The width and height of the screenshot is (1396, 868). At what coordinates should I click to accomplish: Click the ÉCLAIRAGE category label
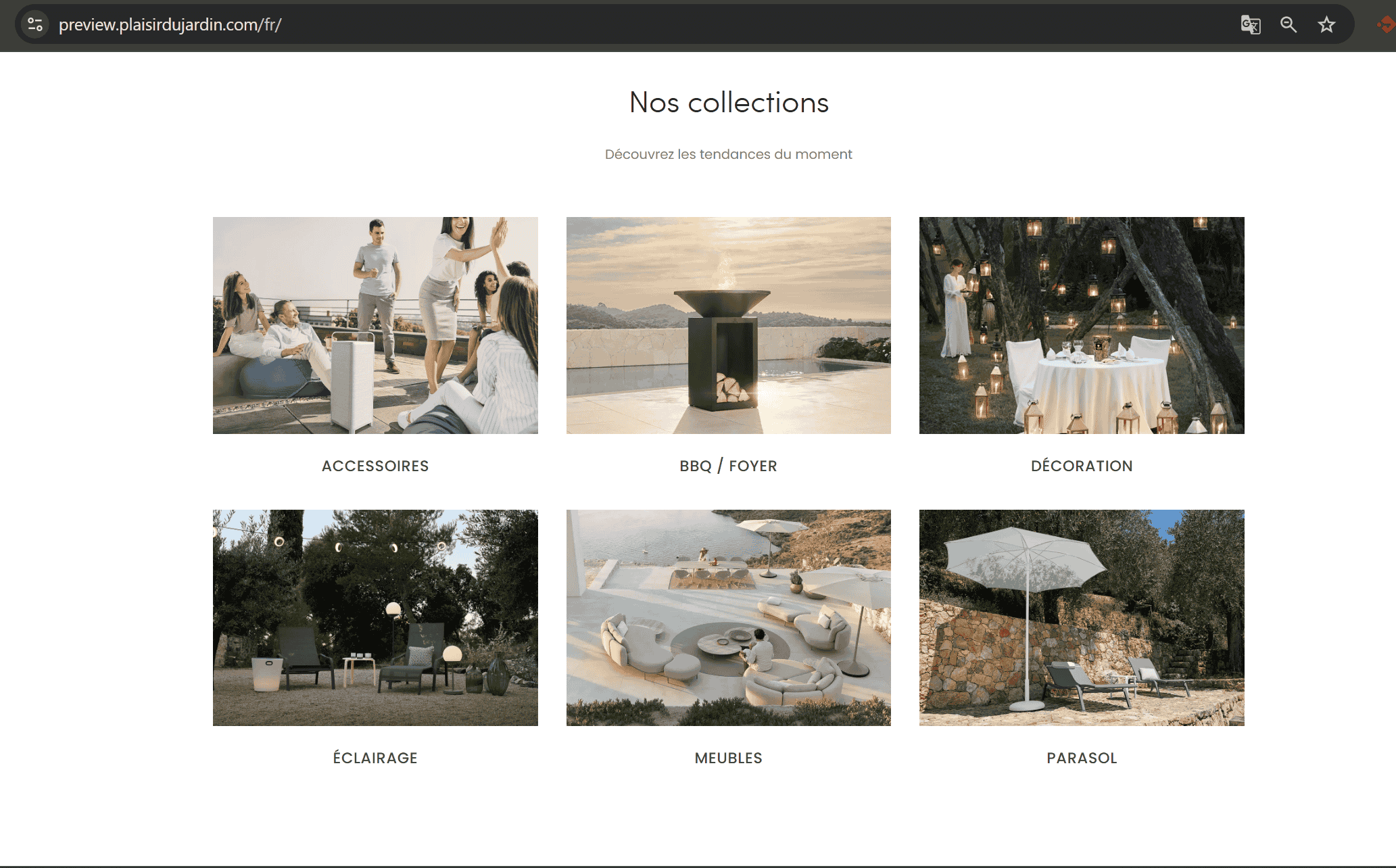coord(375,758)
